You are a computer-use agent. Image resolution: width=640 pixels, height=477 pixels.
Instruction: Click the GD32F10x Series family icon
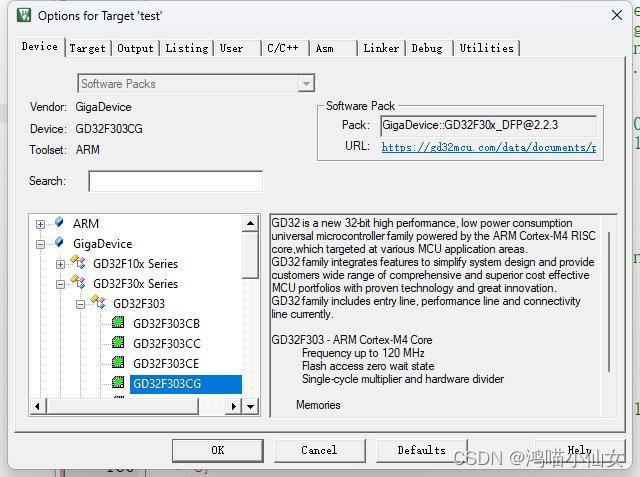pos(78,262)
